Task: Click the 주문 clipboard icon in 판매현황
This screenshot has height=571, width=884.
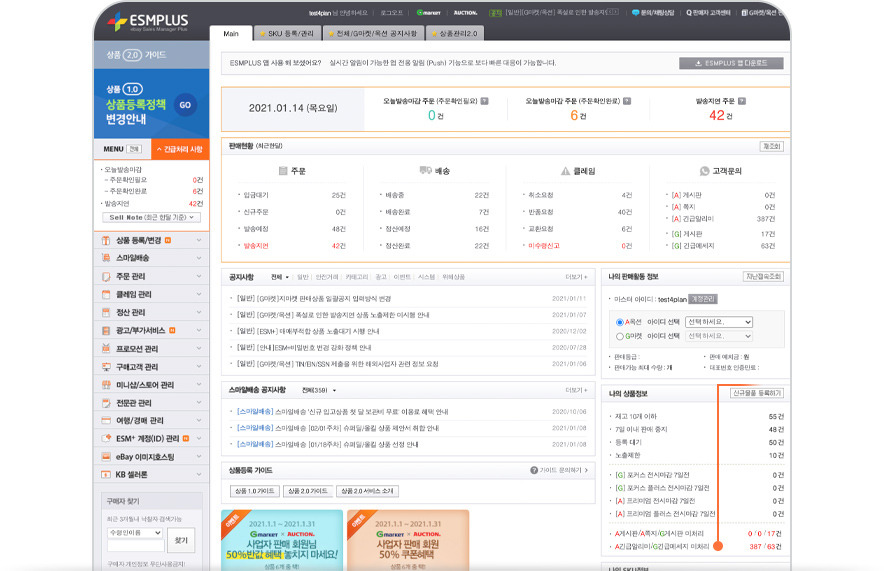Action: (283, 171)
